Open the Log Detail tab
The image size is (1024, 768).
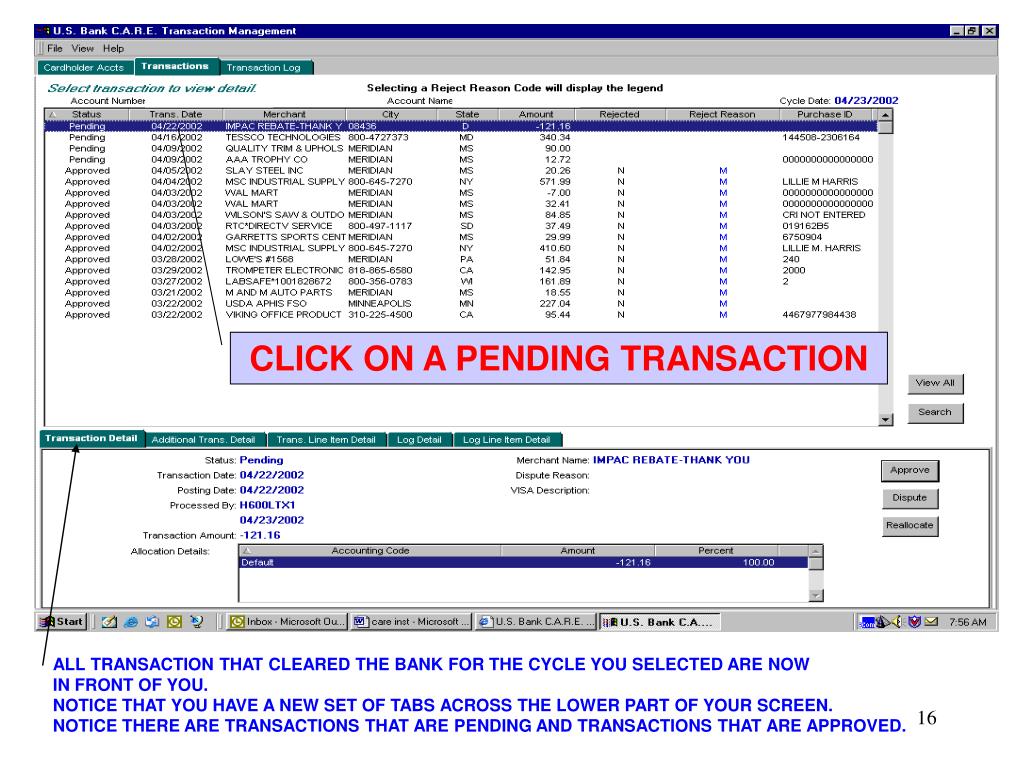point(419,440)
